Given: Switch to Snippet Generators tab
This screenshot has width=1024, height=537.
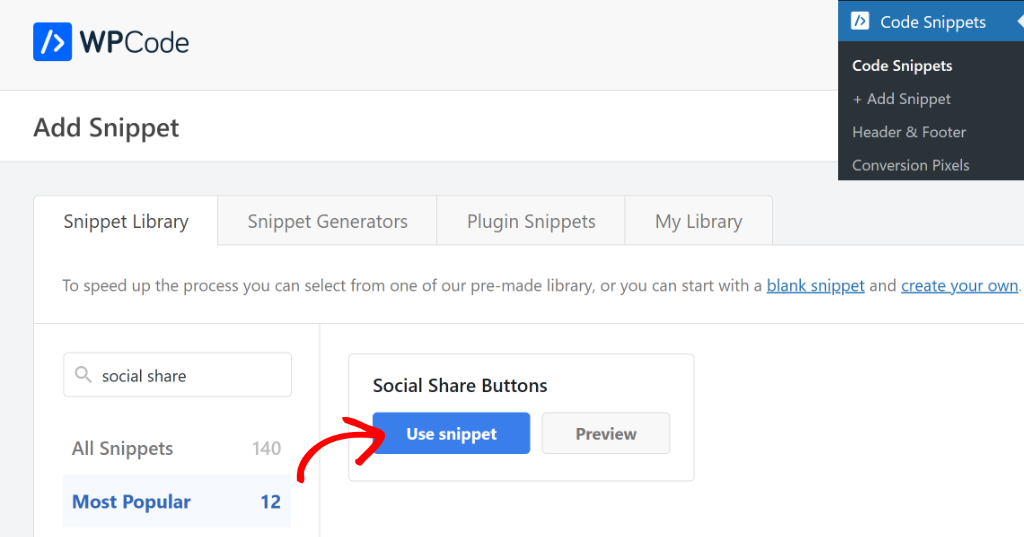Looking at the screenshot, I should click(x=327, y=221).
